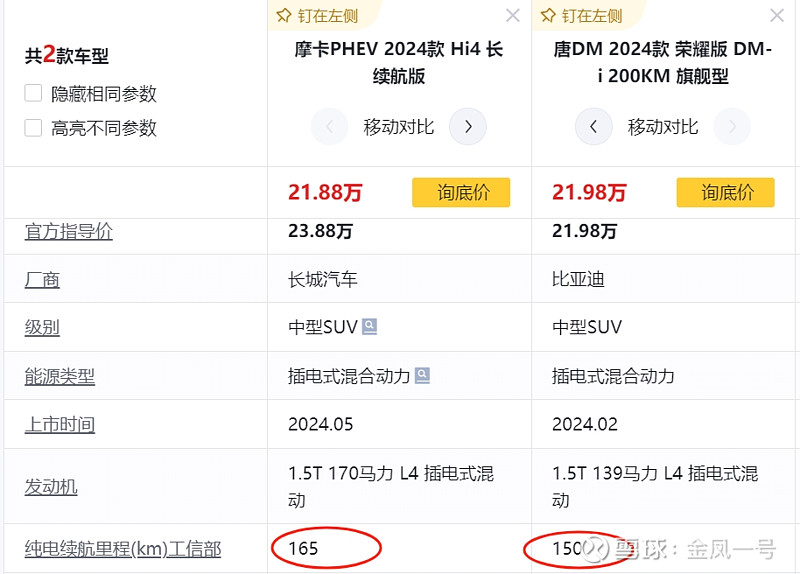Open the 能源类型 parameter link

click(x=60, y=377)
